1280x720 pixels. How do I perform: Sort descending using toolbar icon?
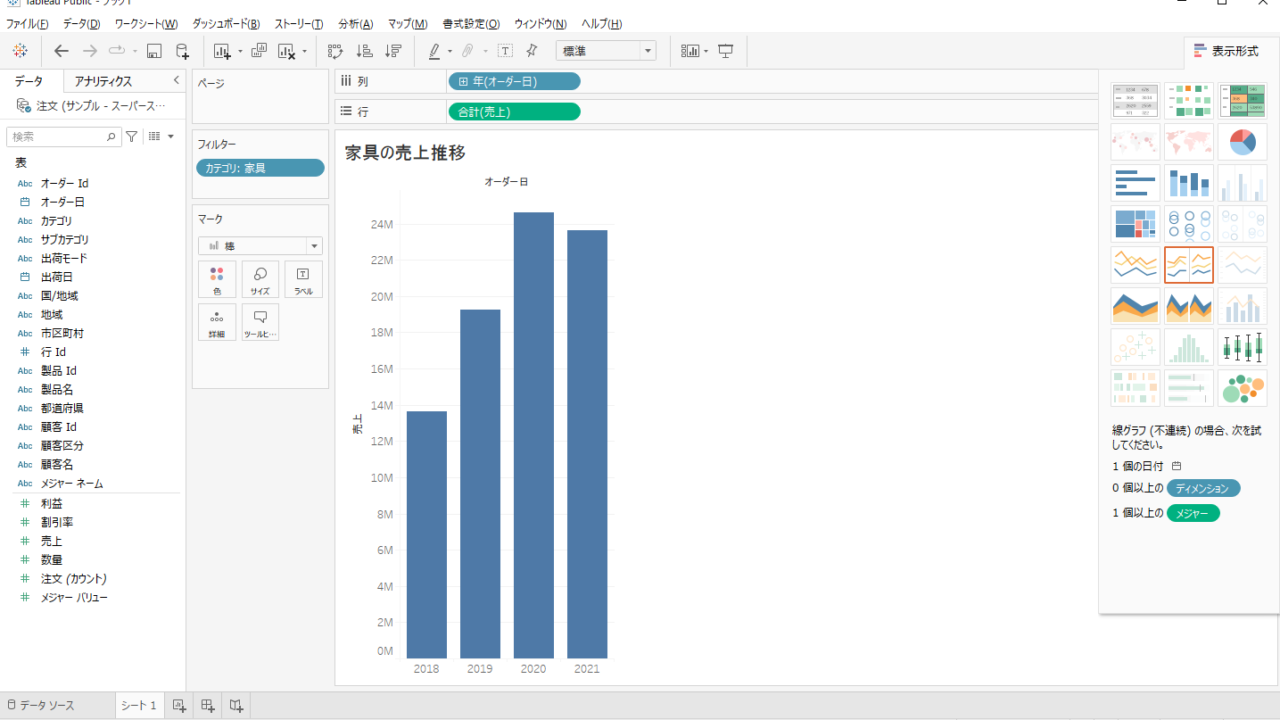[393, 51]
